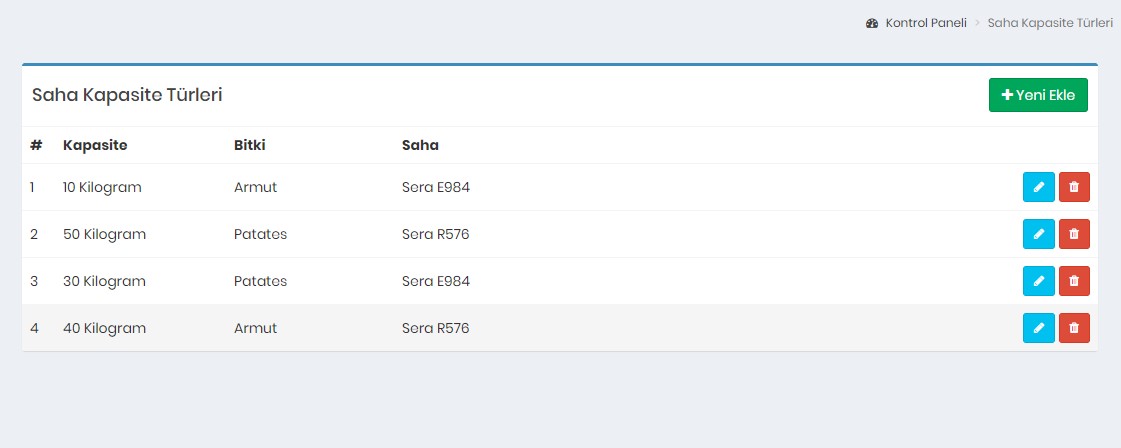Edit the 10 Kilogram Armut row

point(1038,187)
